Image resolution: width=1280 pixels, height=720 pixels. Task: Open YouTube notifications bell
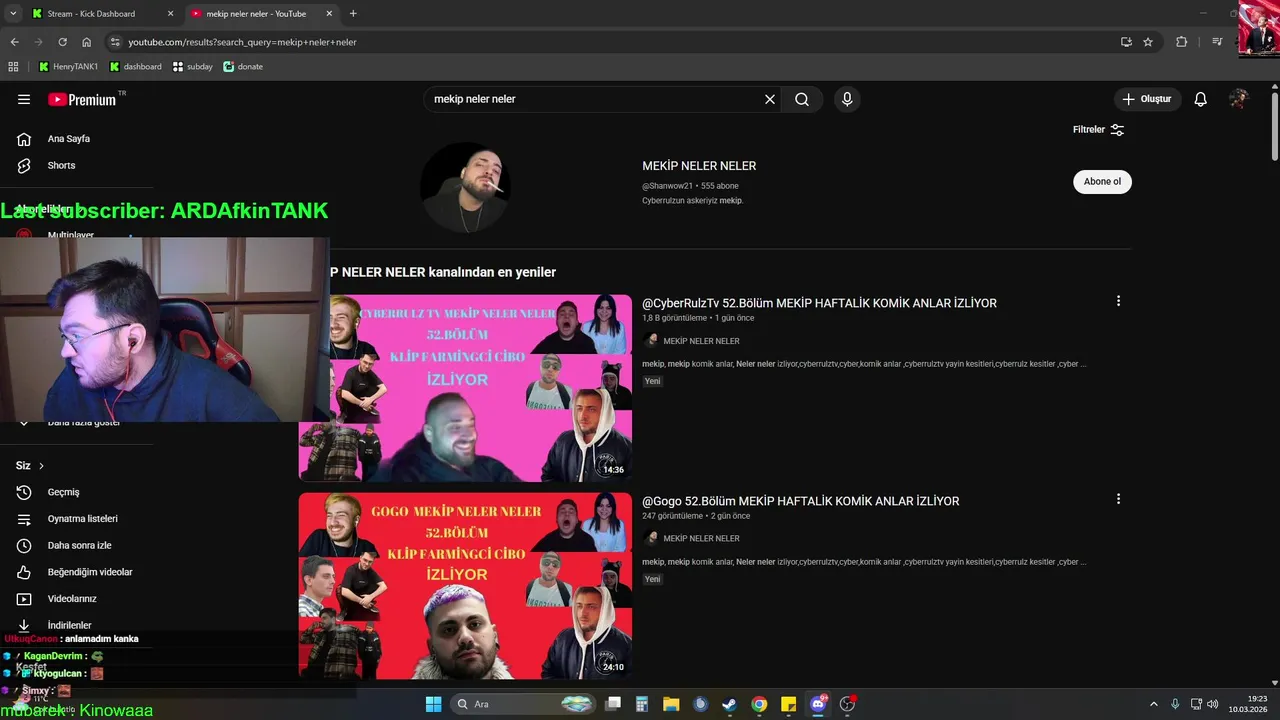[x=1201, y=99]
